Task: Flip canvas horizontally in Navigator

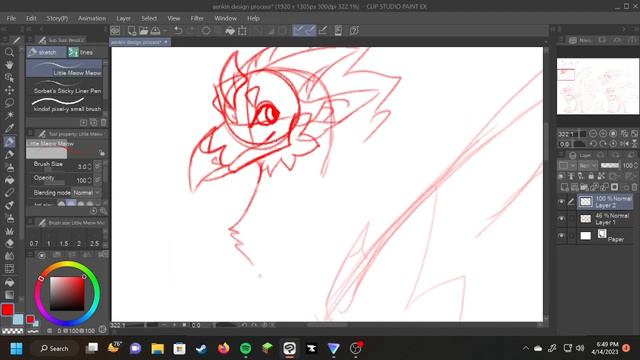Action: point(624,144)
